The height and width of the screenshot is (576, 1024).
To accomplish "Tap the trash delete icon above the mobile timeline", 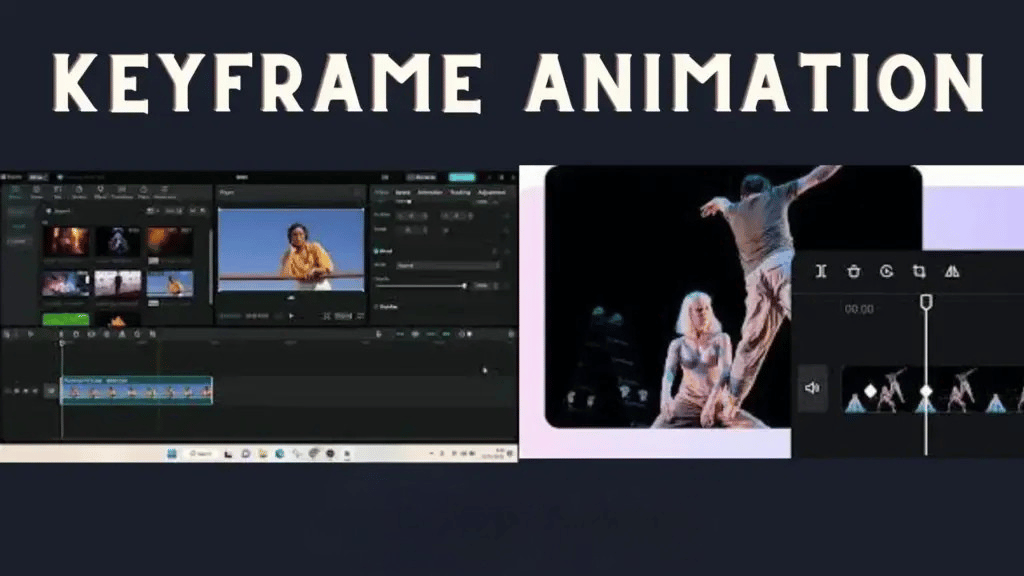I will coord(854,271).
